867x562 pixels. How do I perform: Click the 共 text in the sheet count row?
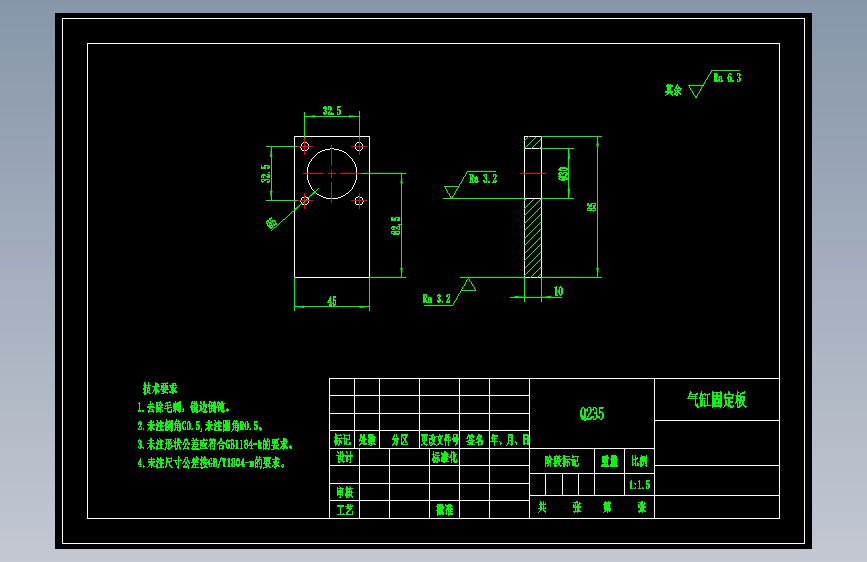542,507
